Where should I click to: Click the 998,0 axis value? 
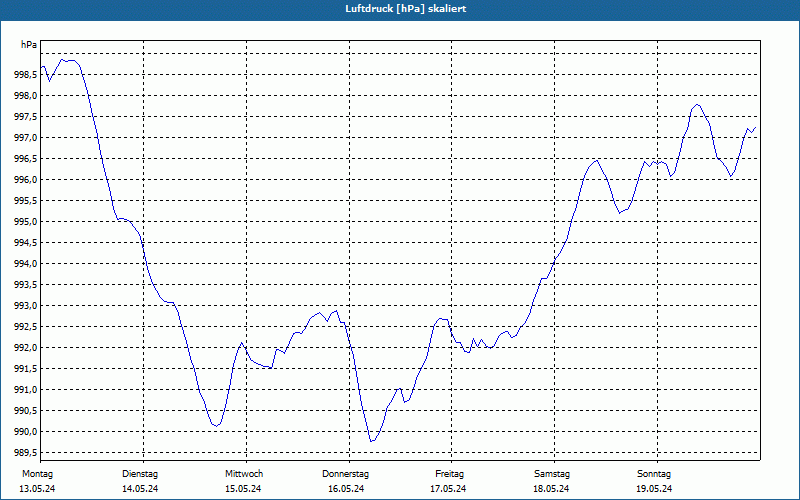[25, 96]
